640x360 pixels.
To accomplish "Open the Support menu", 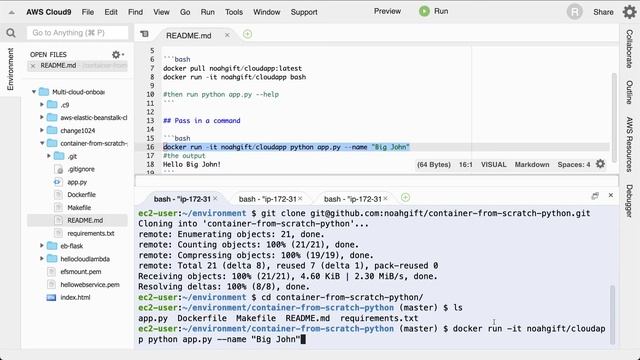I will click(x=304, y=12).
